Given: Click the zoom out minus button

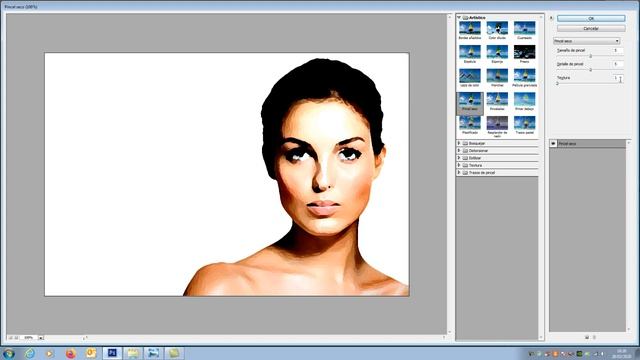Looking at the screenshot, I should (11, 338).
